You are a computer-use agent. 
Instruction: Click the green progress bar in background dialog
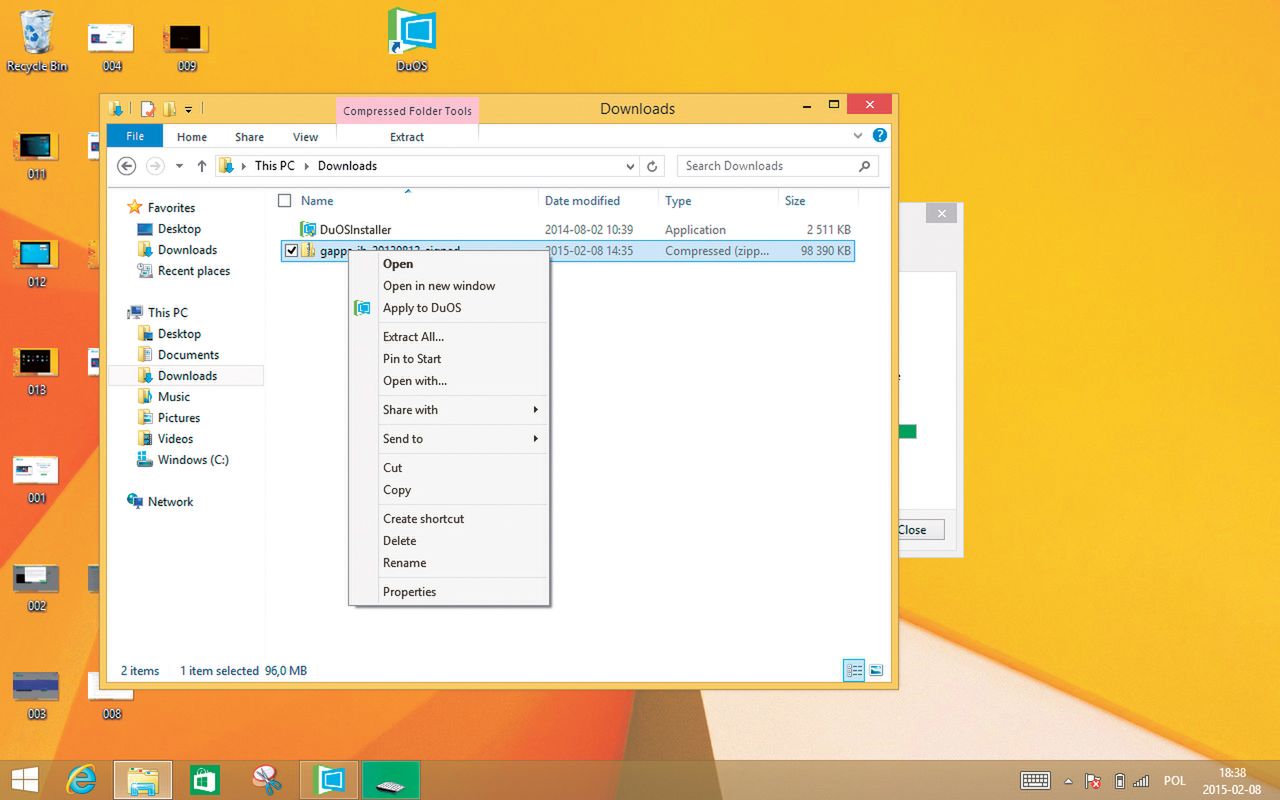[907, 432]
